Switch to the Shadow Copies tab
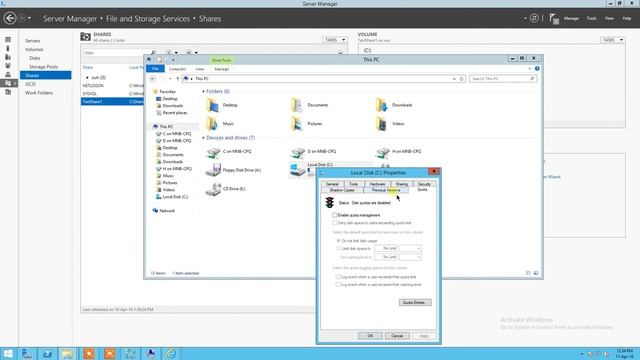640x360 pixels. (342, 190)
